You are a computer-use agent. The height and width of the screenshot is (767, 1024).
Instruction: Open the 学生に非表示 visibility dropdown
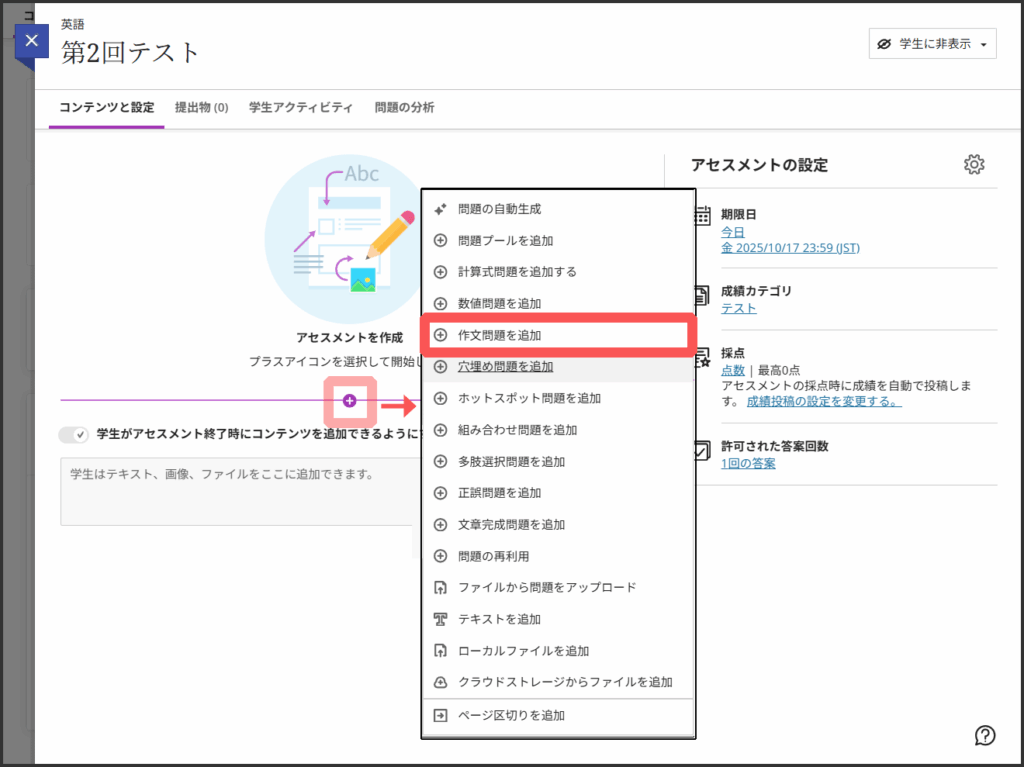(x=932, y=44)
